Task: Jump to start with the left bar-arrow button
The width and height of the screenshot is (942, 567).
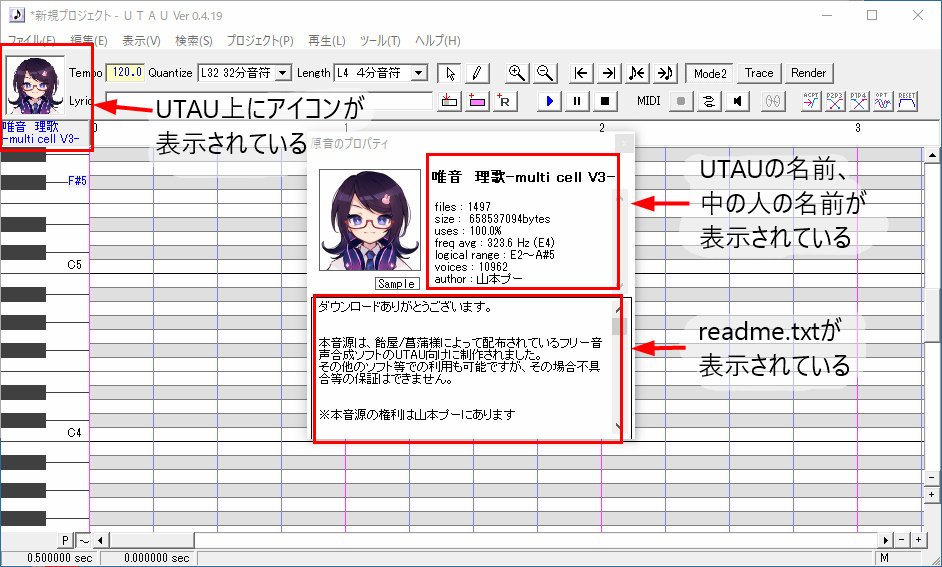Action: (x=581, y=73)
